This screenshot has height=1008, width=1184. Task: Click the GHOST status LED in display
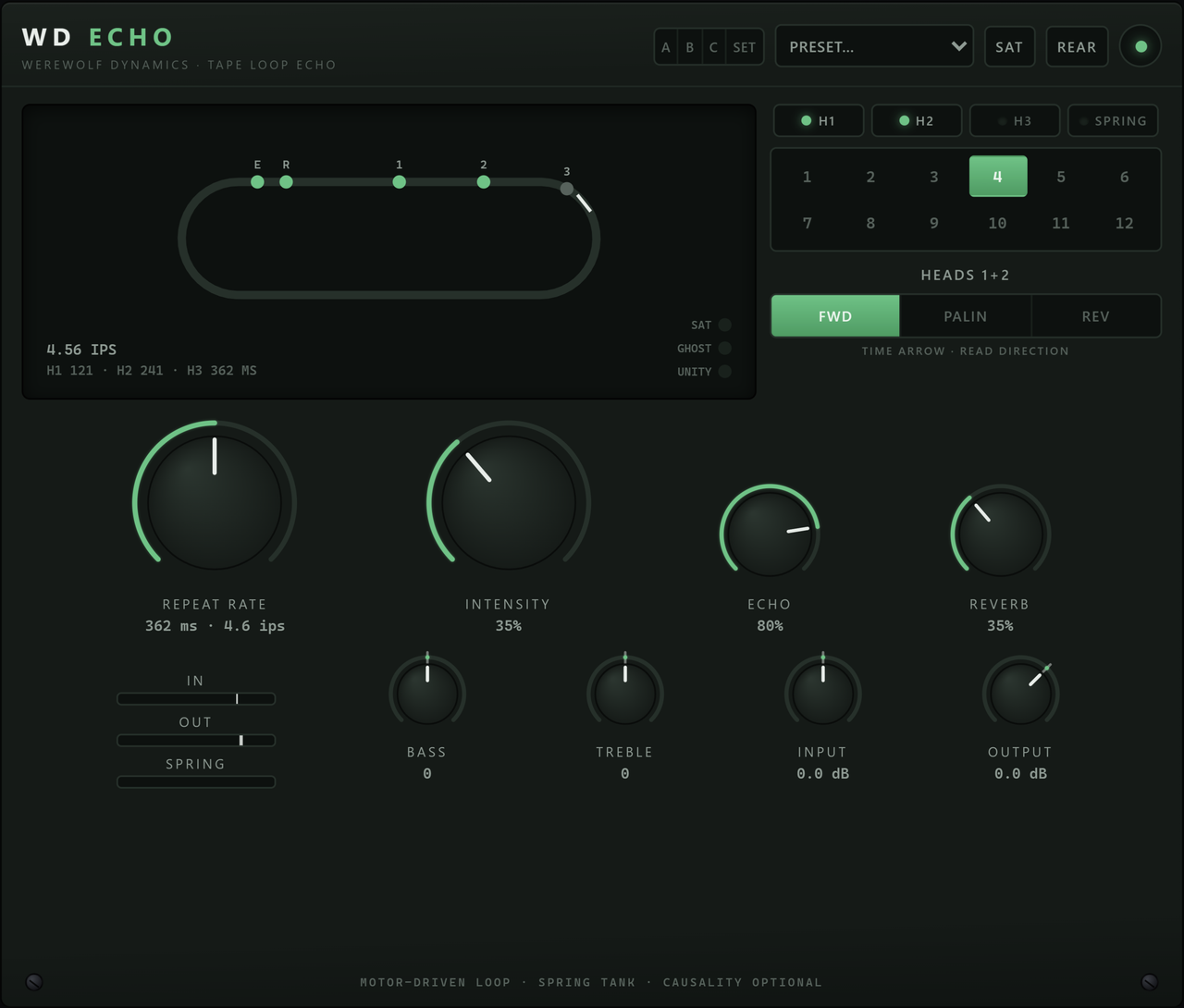(x=724, y=348)
